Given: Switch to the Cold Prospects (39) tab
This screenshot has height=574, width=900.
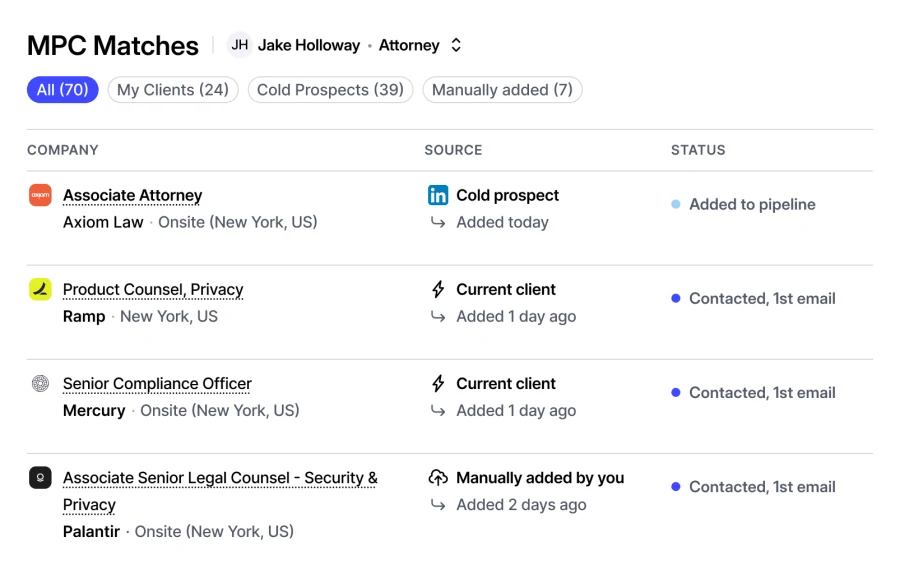Looking at the screenshot, I should click(x=331, y=90).
